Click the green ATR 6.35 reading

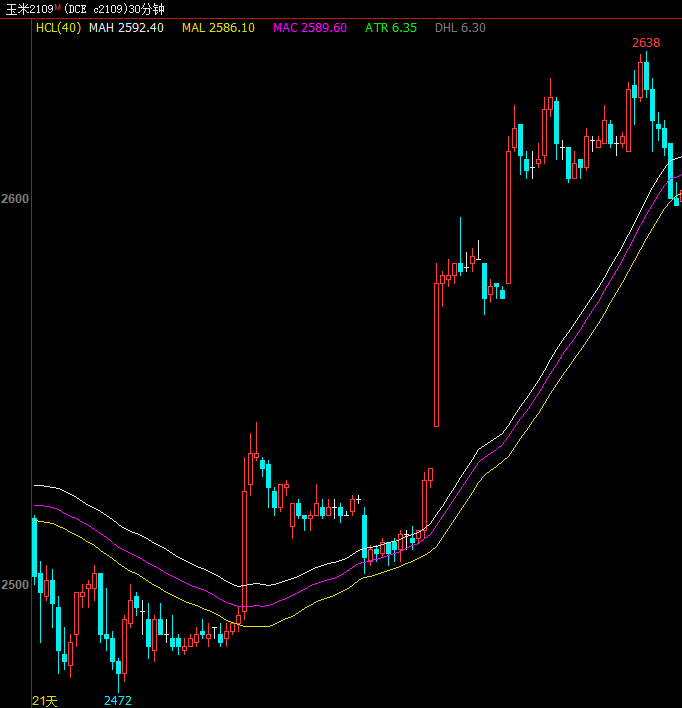point(391,28)
